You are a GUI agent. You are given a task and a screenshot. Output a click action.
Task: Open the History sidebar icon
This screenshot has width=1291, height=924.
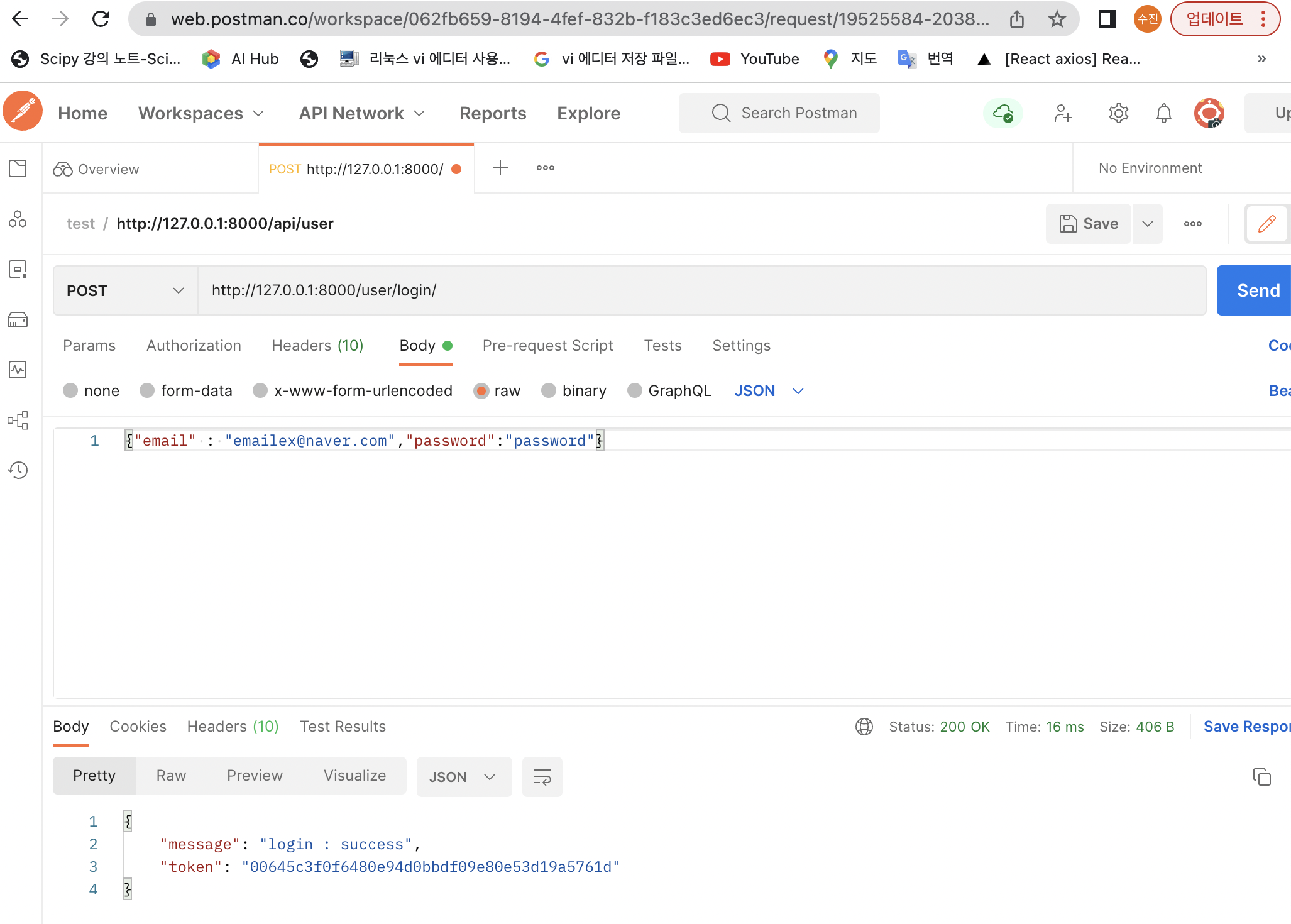(18, 470)
